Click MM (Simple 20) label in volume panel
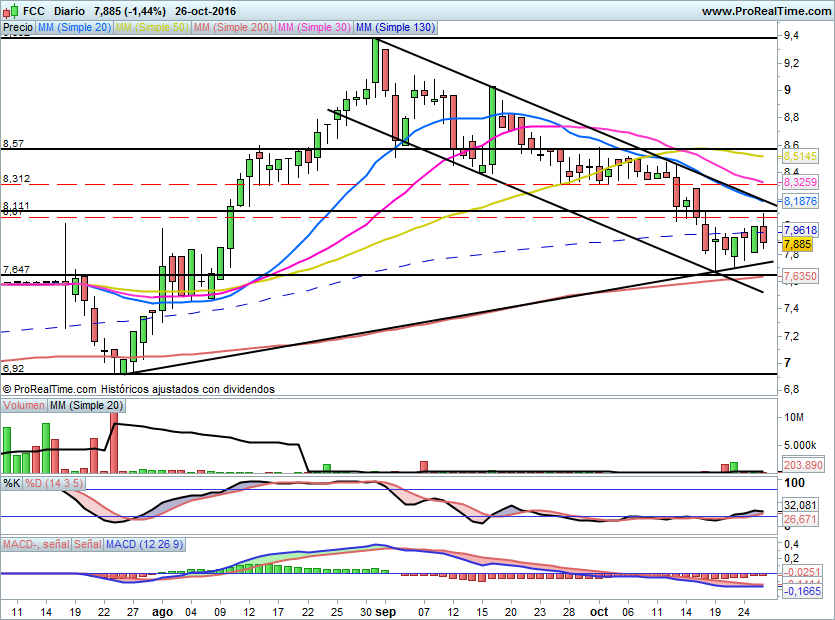This screenshot has width=835, height=620. 86,405
